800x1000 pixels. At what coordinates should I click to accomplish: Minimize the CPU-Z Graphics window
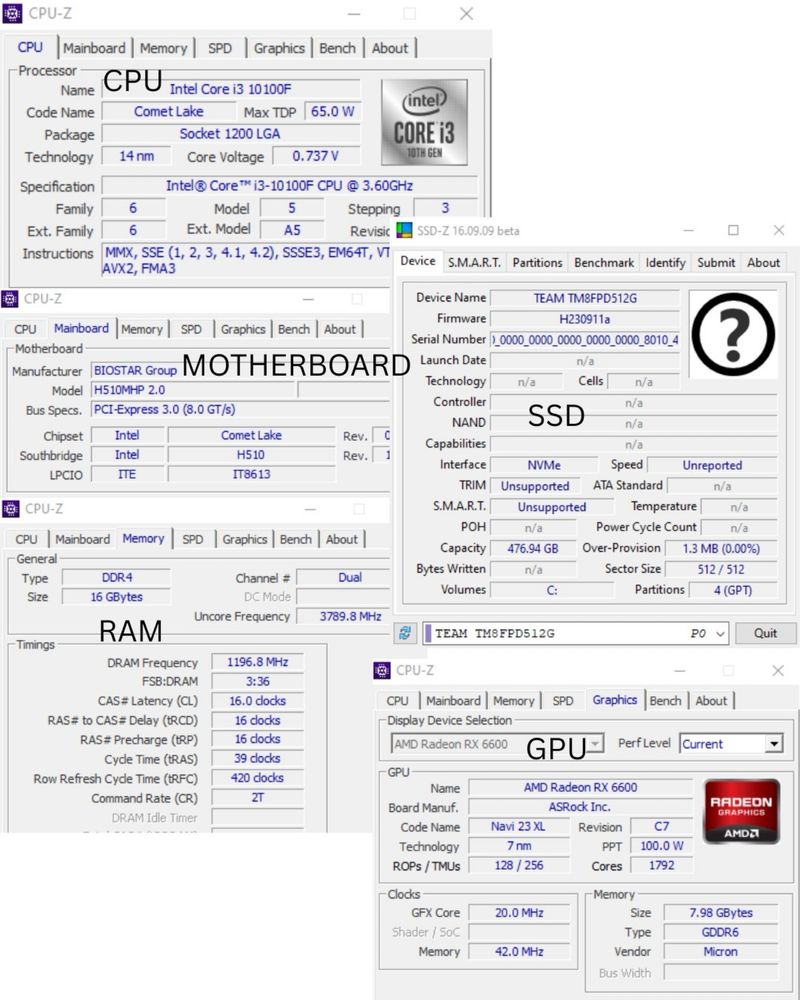pos(680,670)
